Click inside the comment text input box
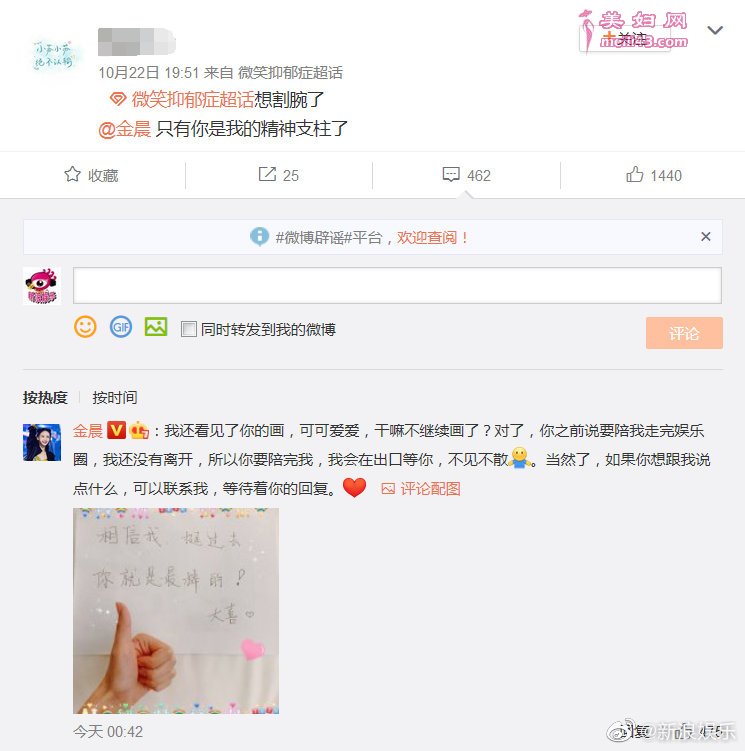Viewport: 745px width, 751px height. [397, 285]
